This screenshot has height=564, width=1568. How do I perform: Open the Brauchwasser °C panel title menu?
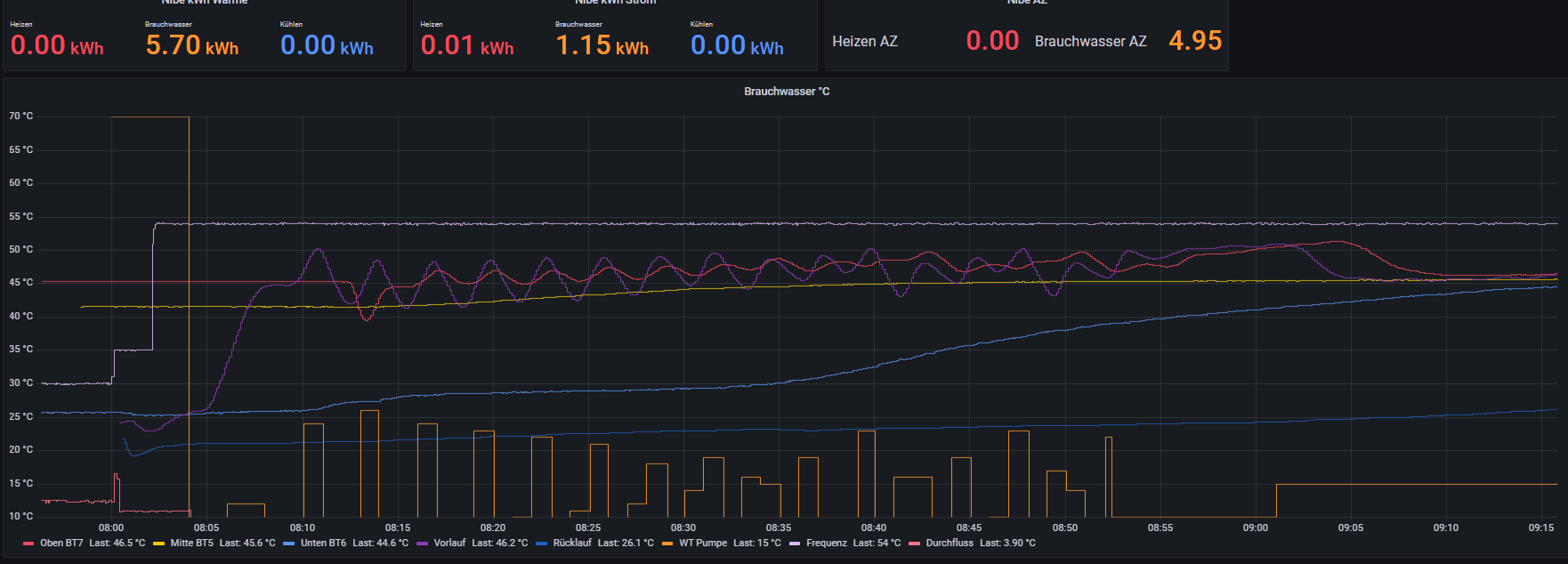[787, 92]
